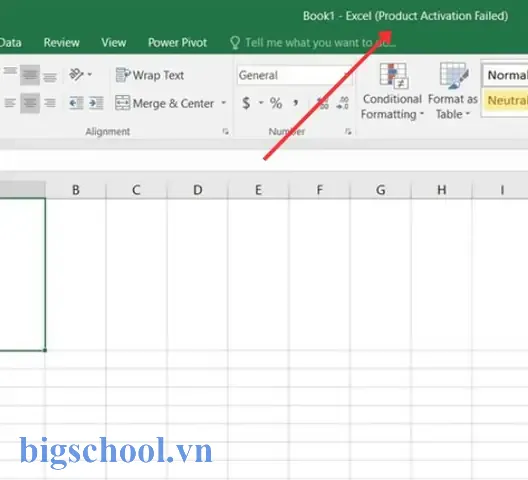
Task: Expand the Merge & Center dropdown arrow
Action: point(224,102)
